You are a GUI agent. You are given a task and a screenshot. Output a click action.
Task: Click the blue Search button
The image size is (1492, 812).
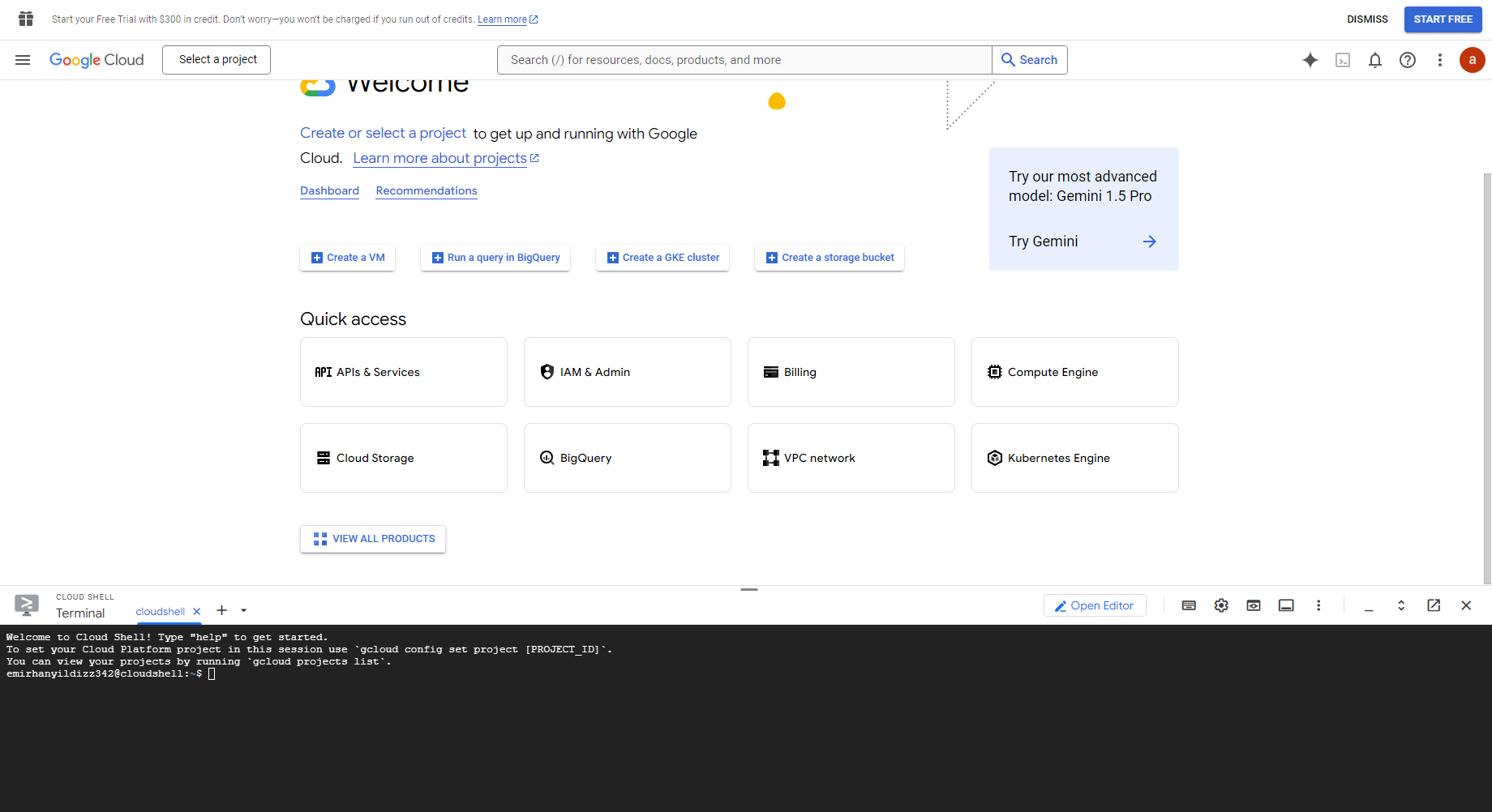click(x=1030, y=60)
